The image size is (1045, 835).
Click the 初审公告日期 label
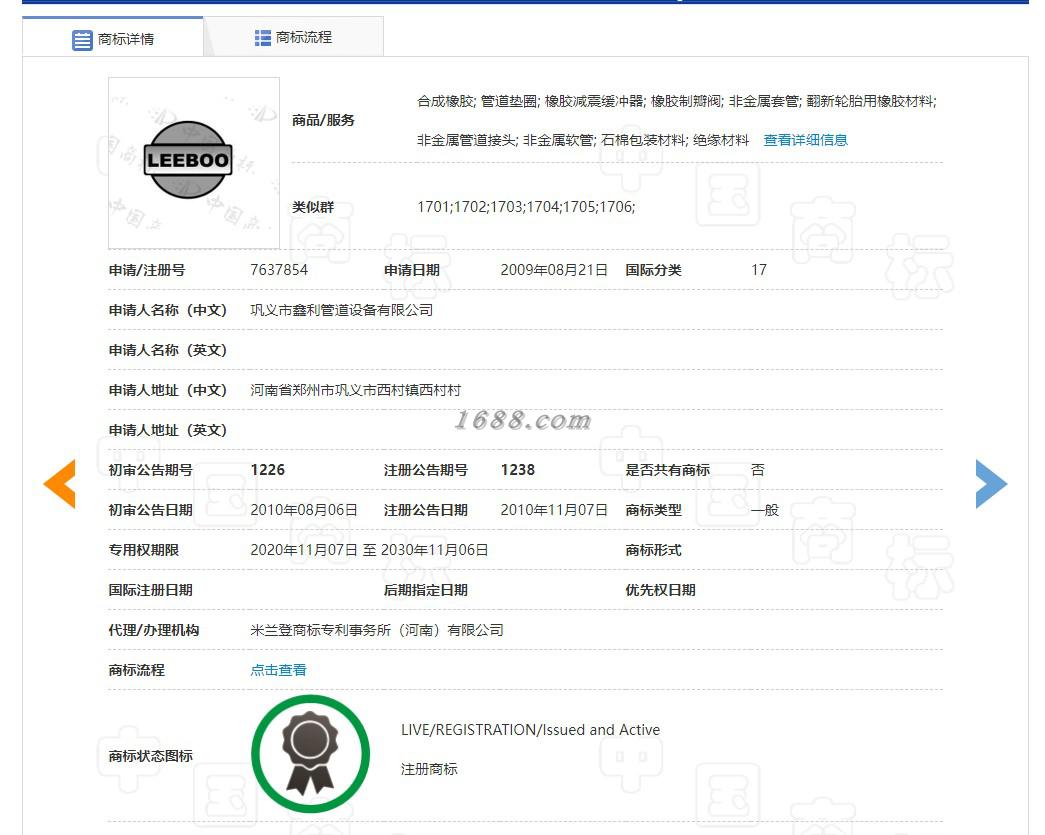click(151, 510)
